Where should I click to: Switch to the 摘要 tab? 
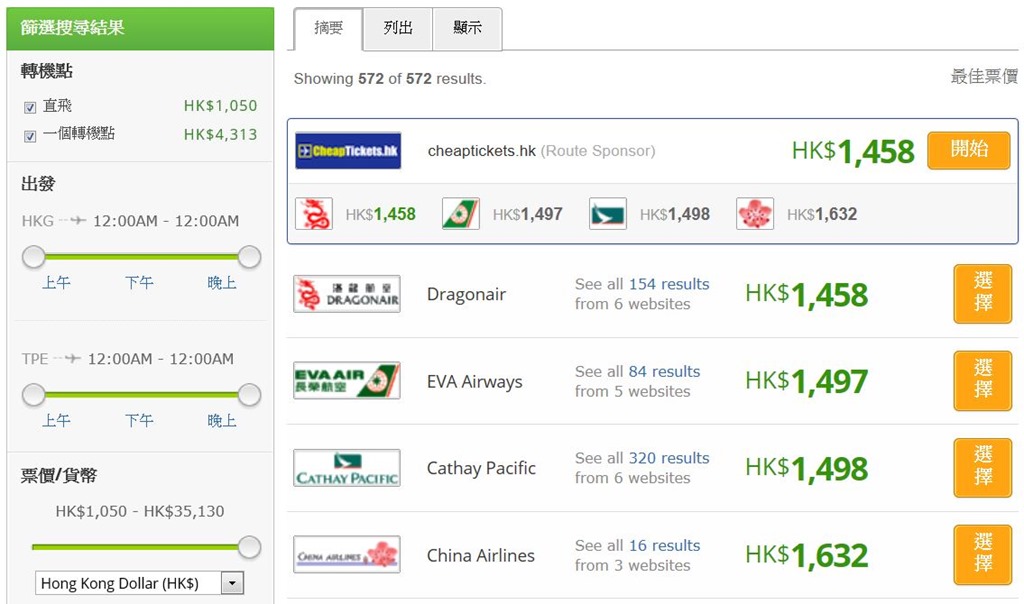point(328,29)
